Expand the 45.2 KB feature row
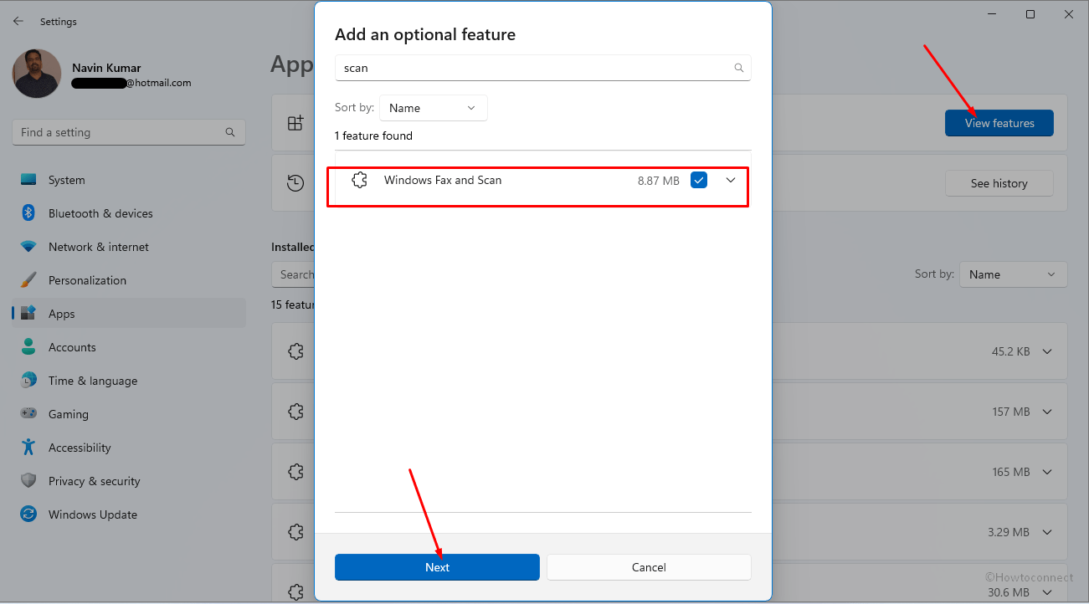Viewport: 1089px width, 604px height. (1047, 352)
